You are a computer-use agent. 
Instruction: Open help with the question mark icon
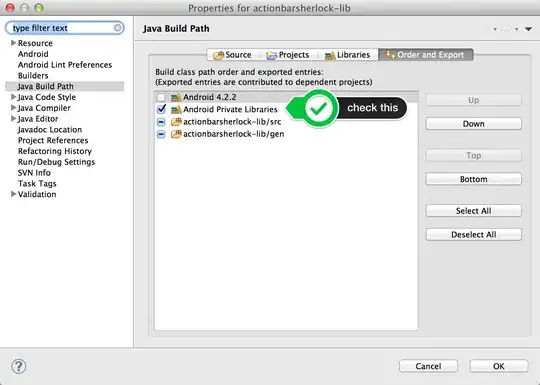pos(19,366)
